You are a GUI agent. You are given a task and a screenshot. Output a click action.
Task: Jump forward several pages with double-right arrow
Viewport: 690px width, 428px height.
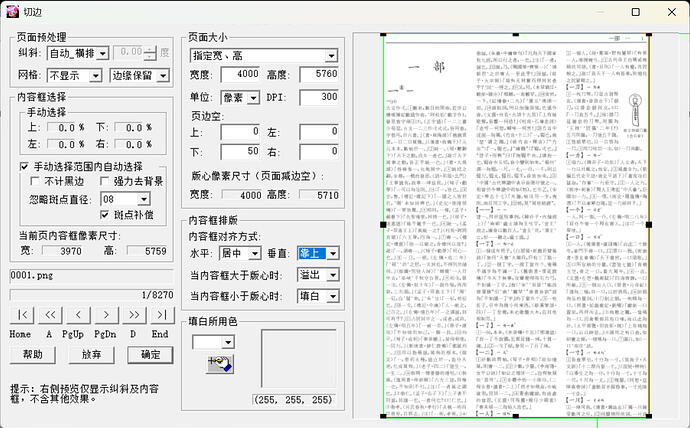click(134, 315)
